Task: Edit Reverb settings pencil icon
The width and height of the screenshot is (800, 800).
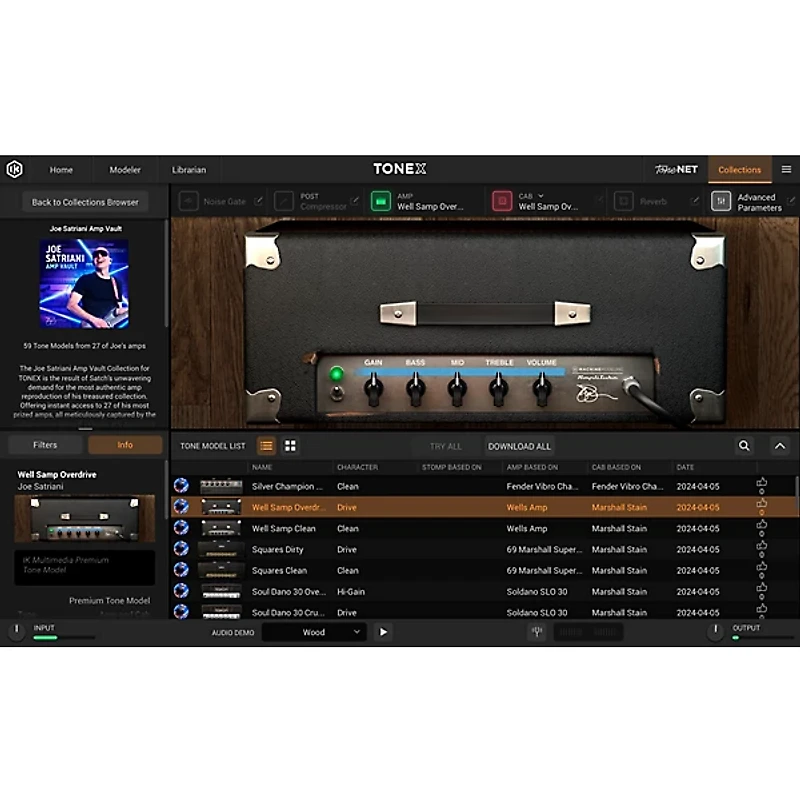Action: [694, 201]
